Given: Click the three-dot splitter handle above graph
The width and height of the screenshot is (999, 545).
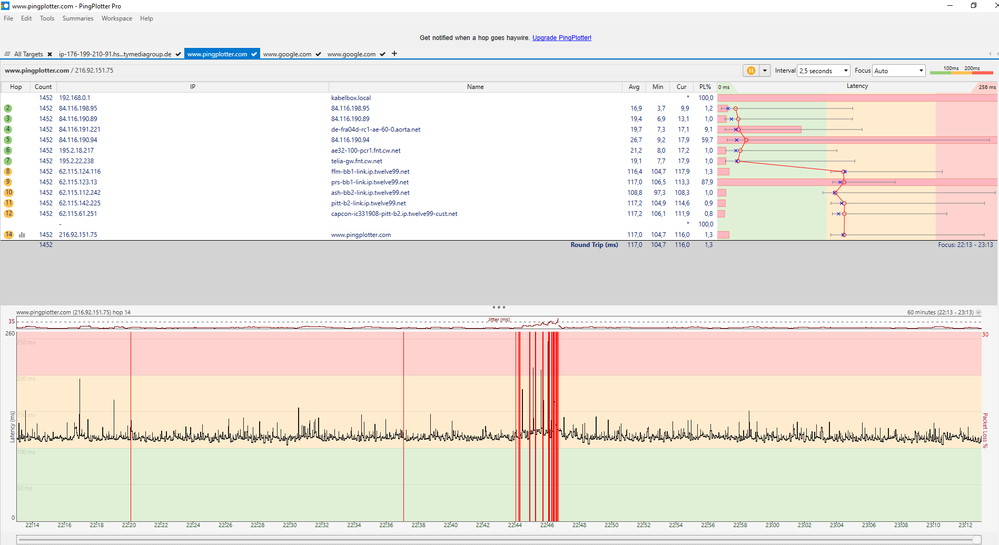Looking at the screenshot, I should click(x=499, y=307).
